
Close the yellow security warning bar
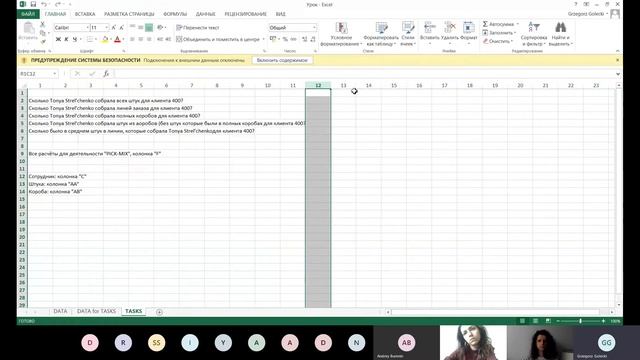[618, 60]
